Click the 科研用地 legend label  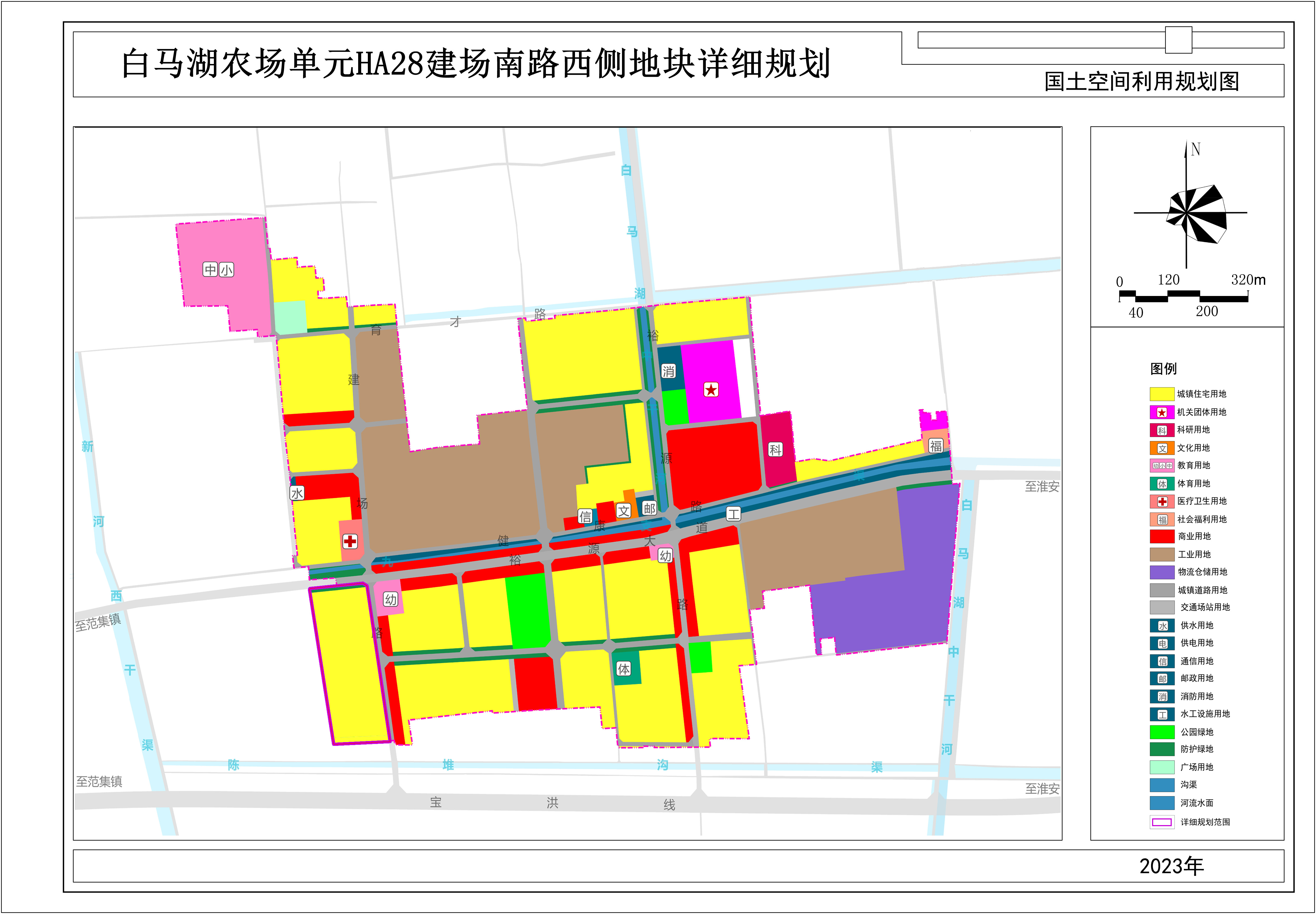point(1193,429)
